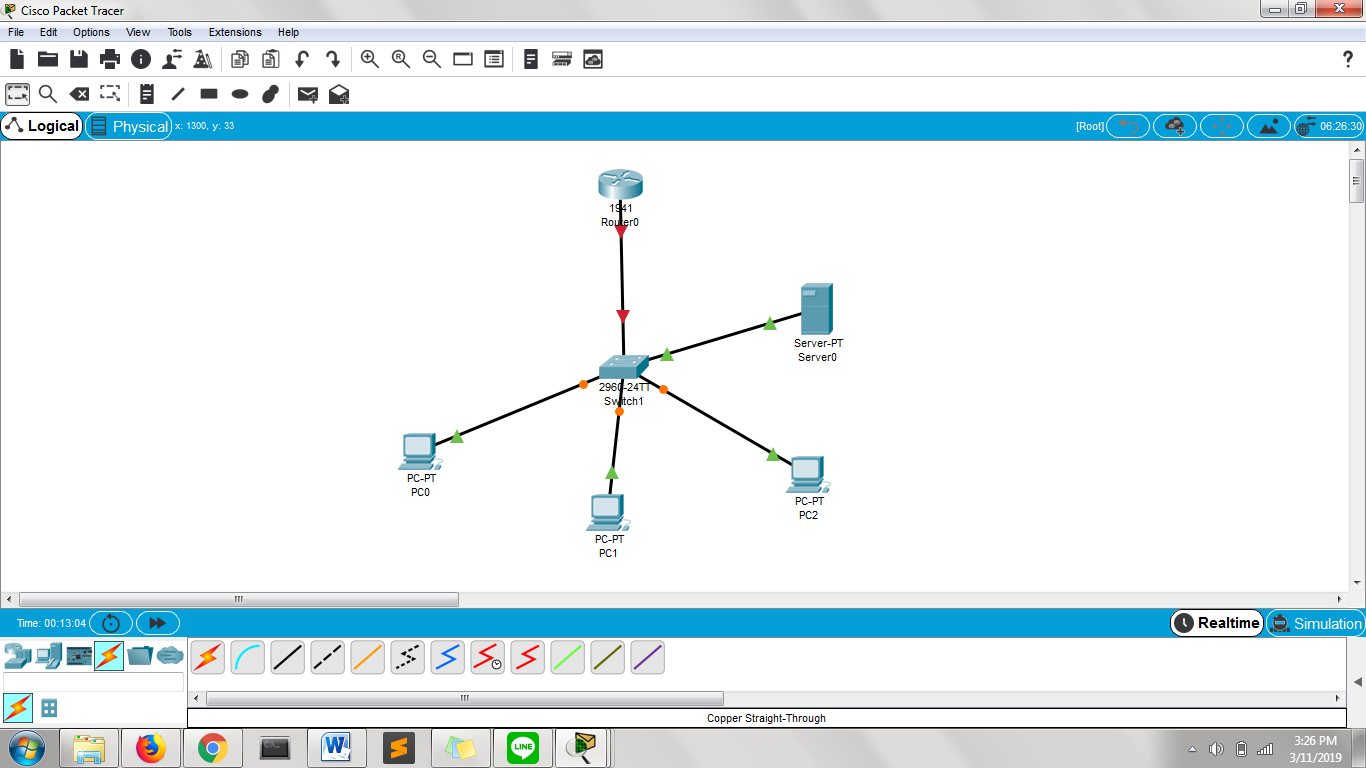
Task: Open the Network Information icon
Action: [x=141, y=59]
